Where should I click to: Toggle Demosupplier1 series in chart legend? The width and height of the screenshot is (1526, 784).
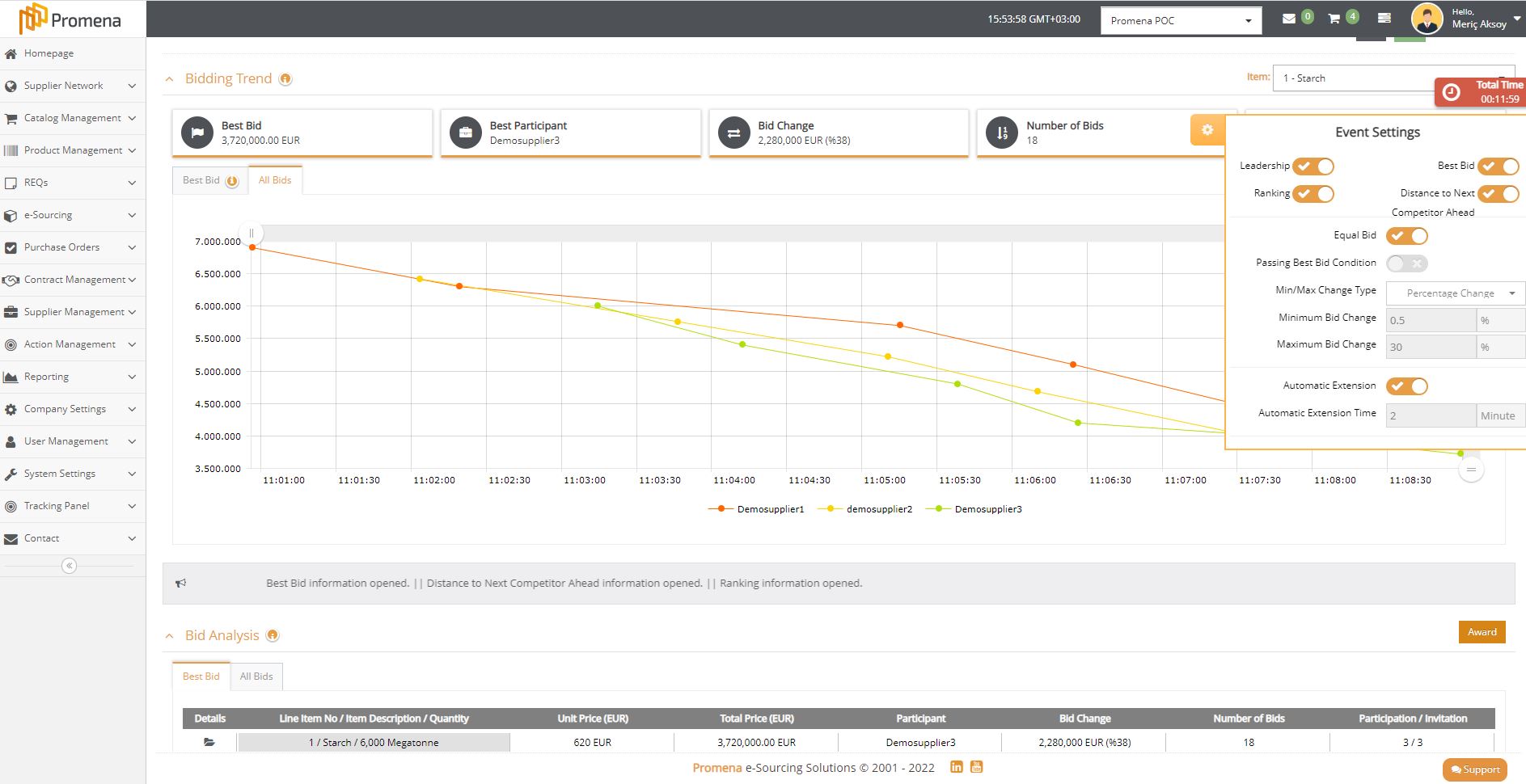(x=756, y=509)
